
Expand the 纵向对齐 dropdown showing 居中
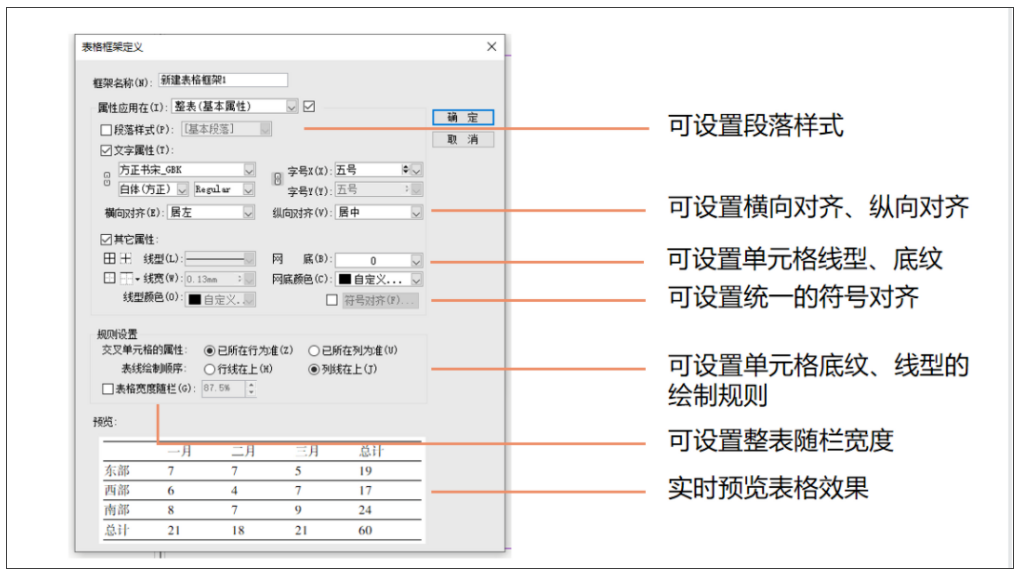(x=378, y=213)
